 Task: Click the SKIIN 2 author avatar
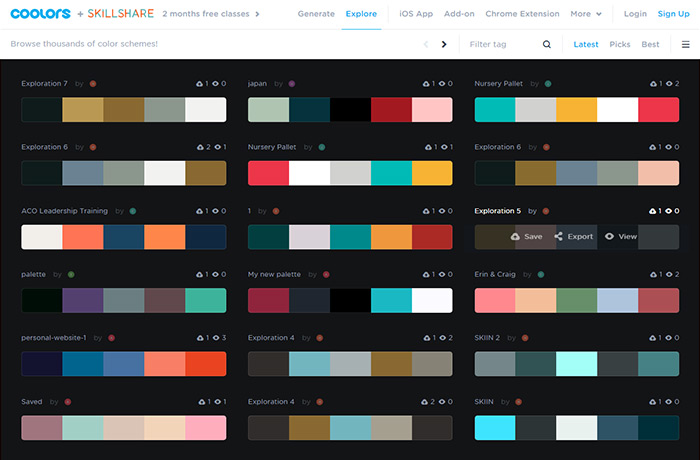[525, 338]
